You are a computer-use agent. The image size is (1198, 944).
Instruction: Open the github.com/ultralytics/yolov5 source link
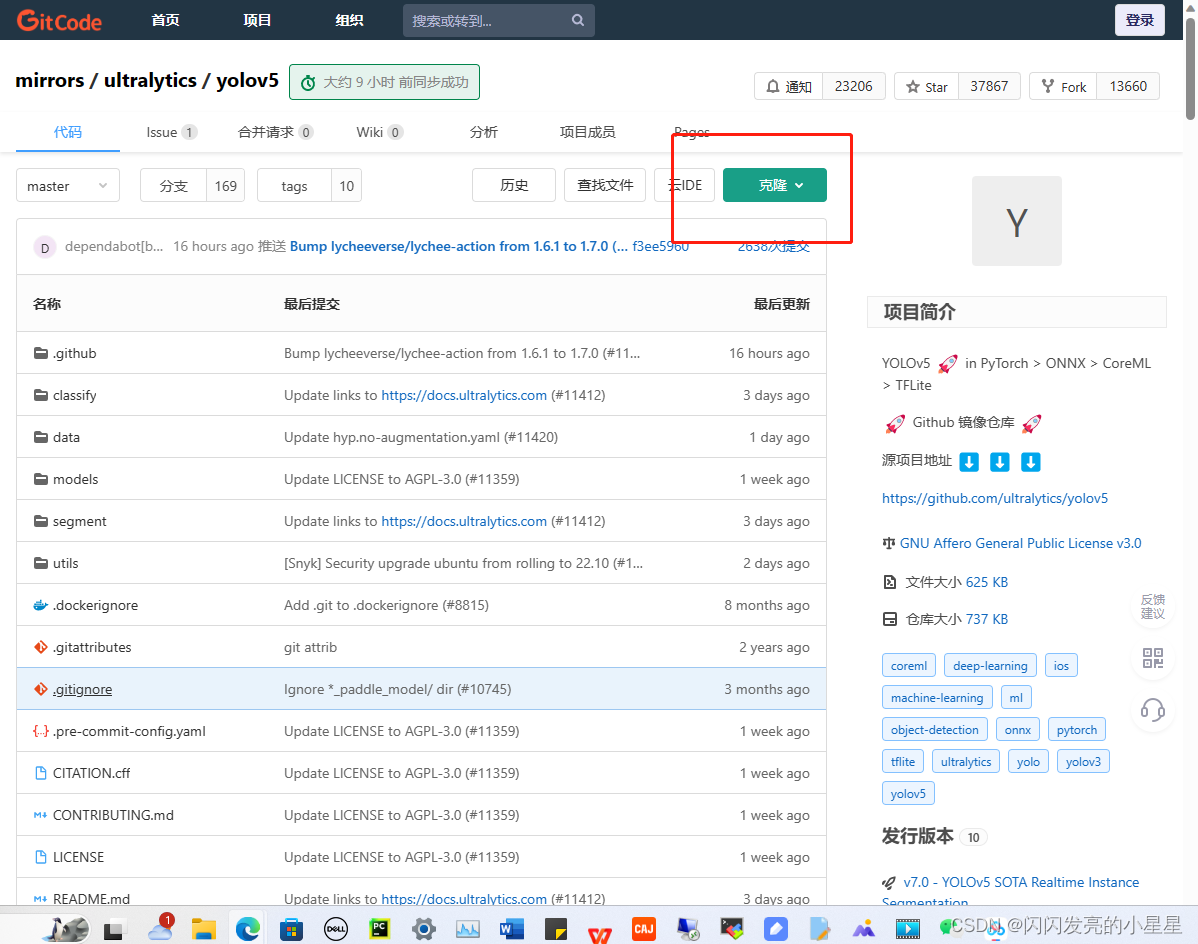[x=995, y=498]
